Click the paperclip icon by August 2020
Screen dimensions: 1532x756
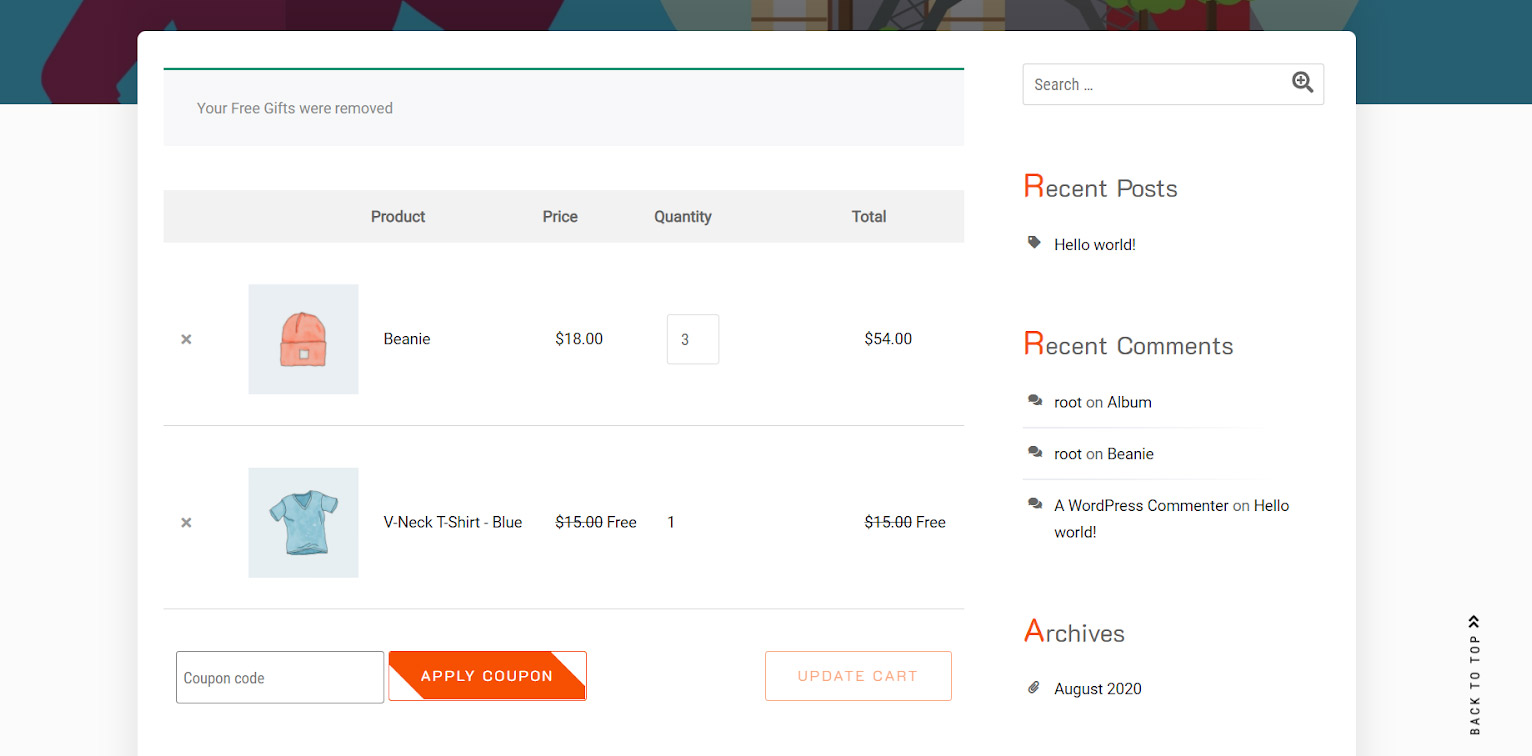click(1034, 688)
